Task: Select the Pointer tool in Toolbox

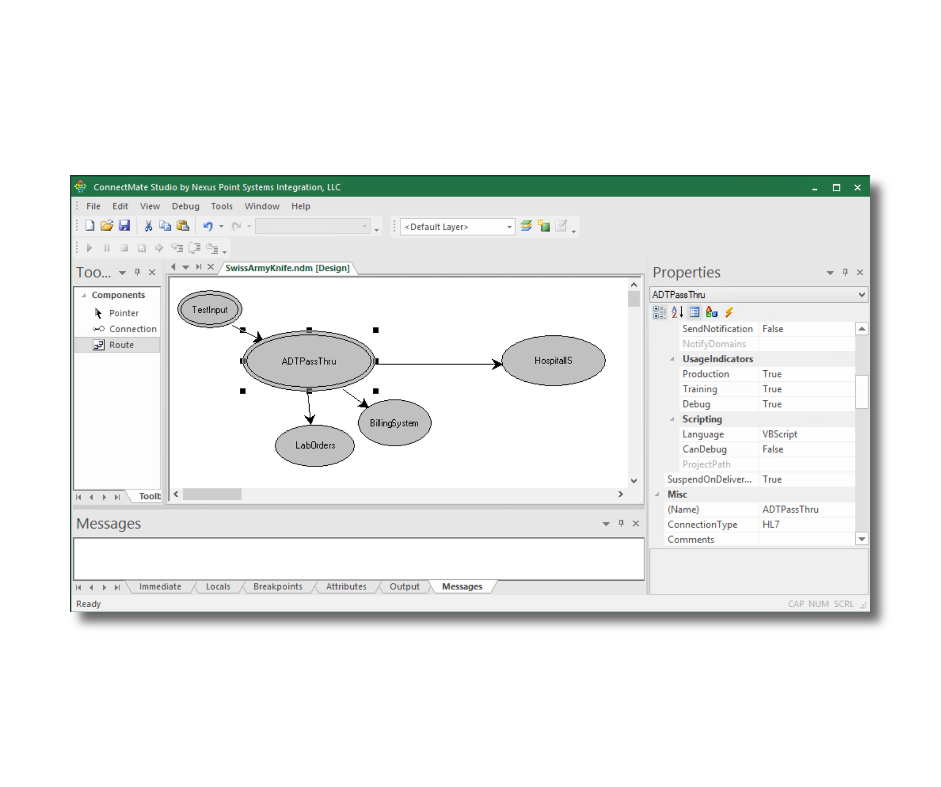Action: (117, 313)
